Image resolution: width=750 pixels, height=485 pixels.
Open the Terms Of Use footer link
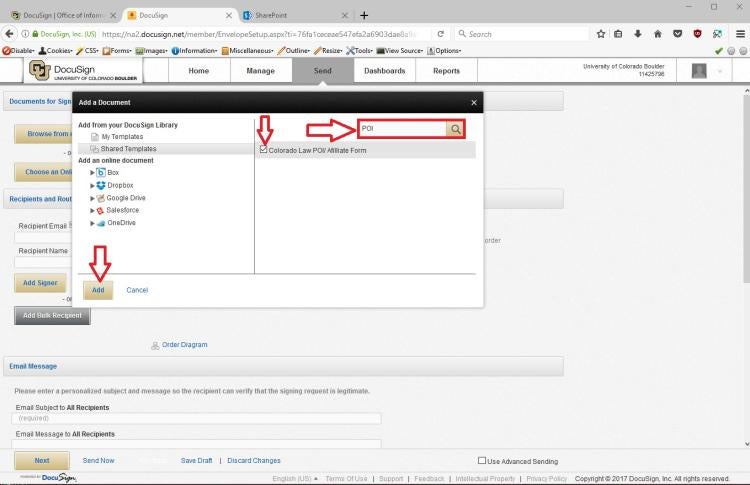[346, 478]
